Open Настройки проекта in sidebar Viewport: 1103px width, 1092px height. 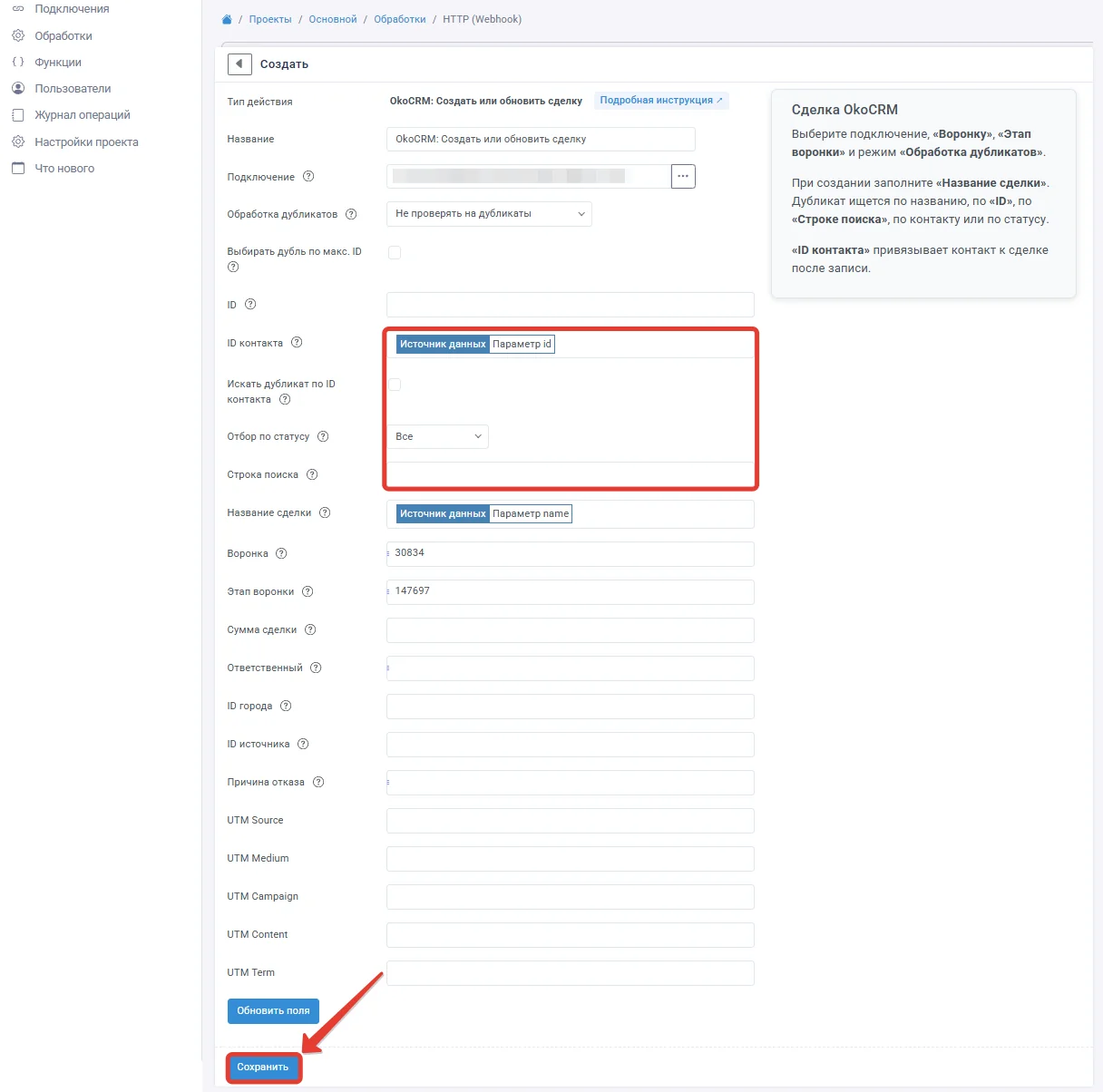[x=86, y=142]
